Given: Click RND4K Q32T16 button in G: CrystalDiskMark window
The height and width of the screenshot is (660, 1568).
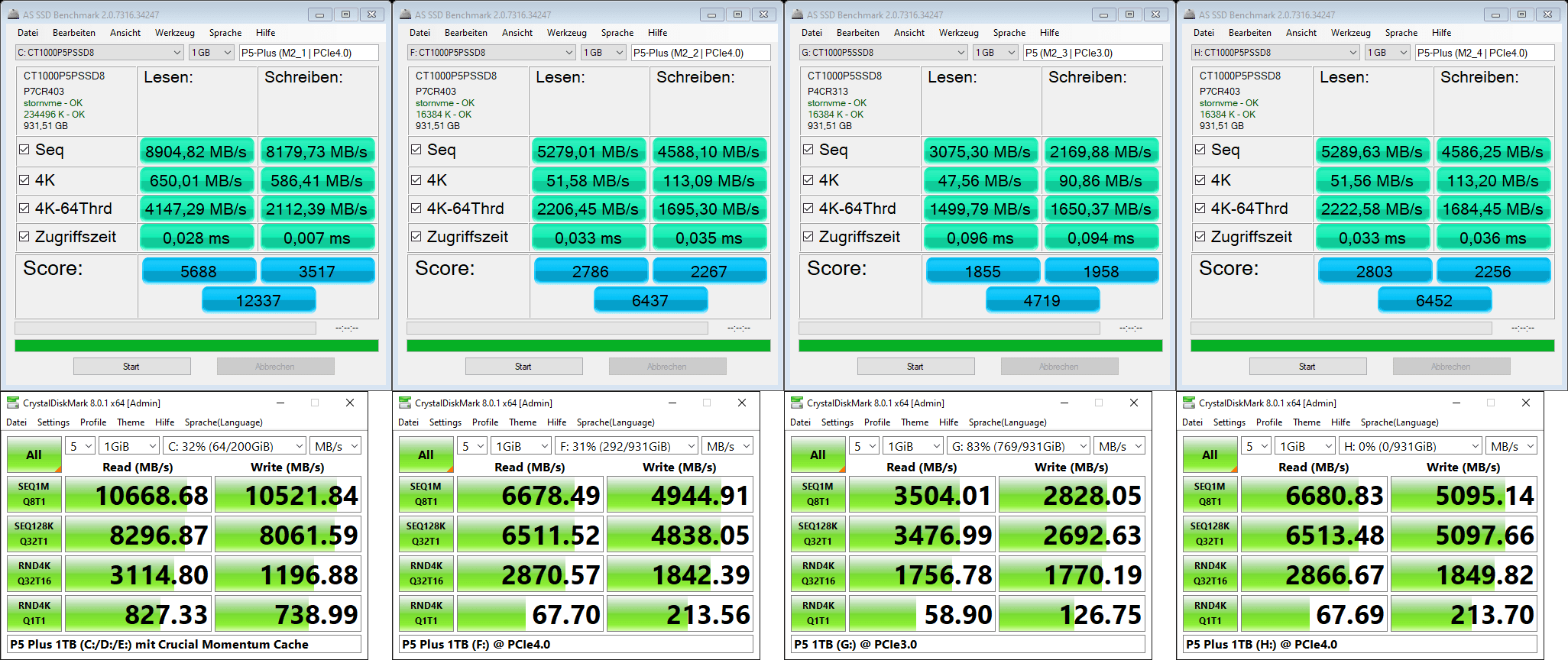Looking at the screenshot, I should coord(818,574).
